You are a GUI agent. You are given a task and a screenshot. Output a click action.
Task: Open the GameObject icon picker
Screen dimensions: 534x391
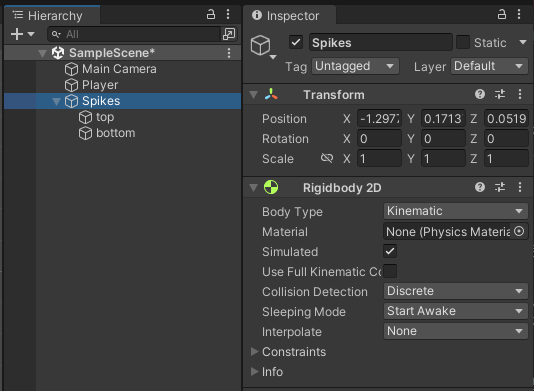pos(263,47)
